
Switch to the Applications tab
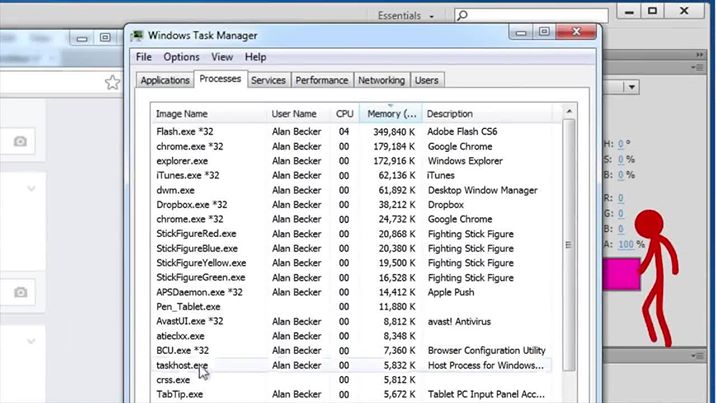click(x=165, y=80)
